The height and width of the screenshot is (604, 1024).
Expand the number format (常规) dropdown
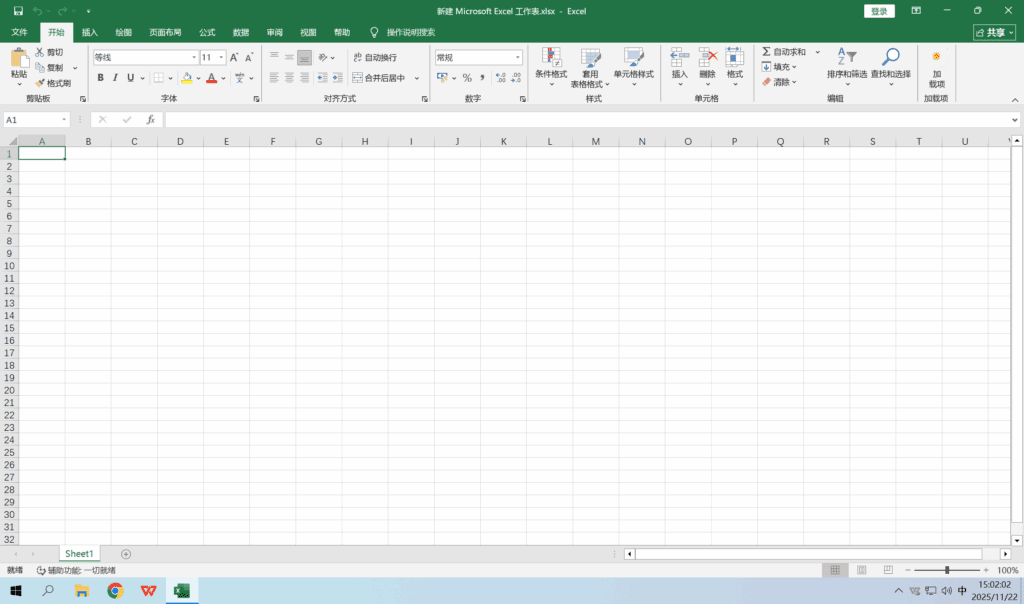517,58
